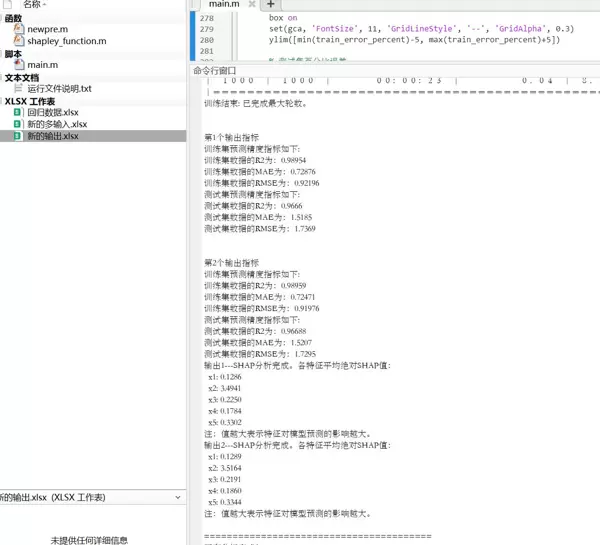The width and height of the screenshot is (600, 545).
Task: Collapse the 函数 file group
Action: point(14,18)
